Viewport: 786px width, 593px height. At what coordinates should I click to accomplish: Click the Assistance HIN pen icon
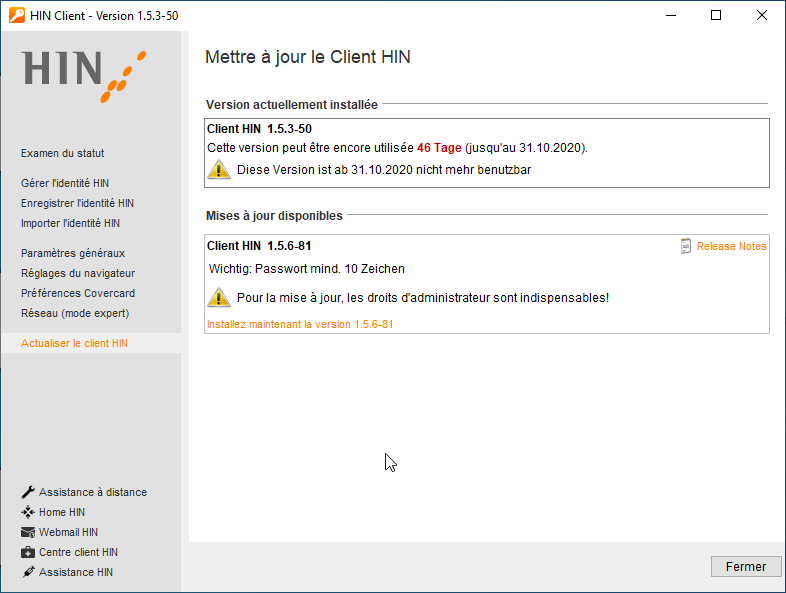[x=28, y=572]
